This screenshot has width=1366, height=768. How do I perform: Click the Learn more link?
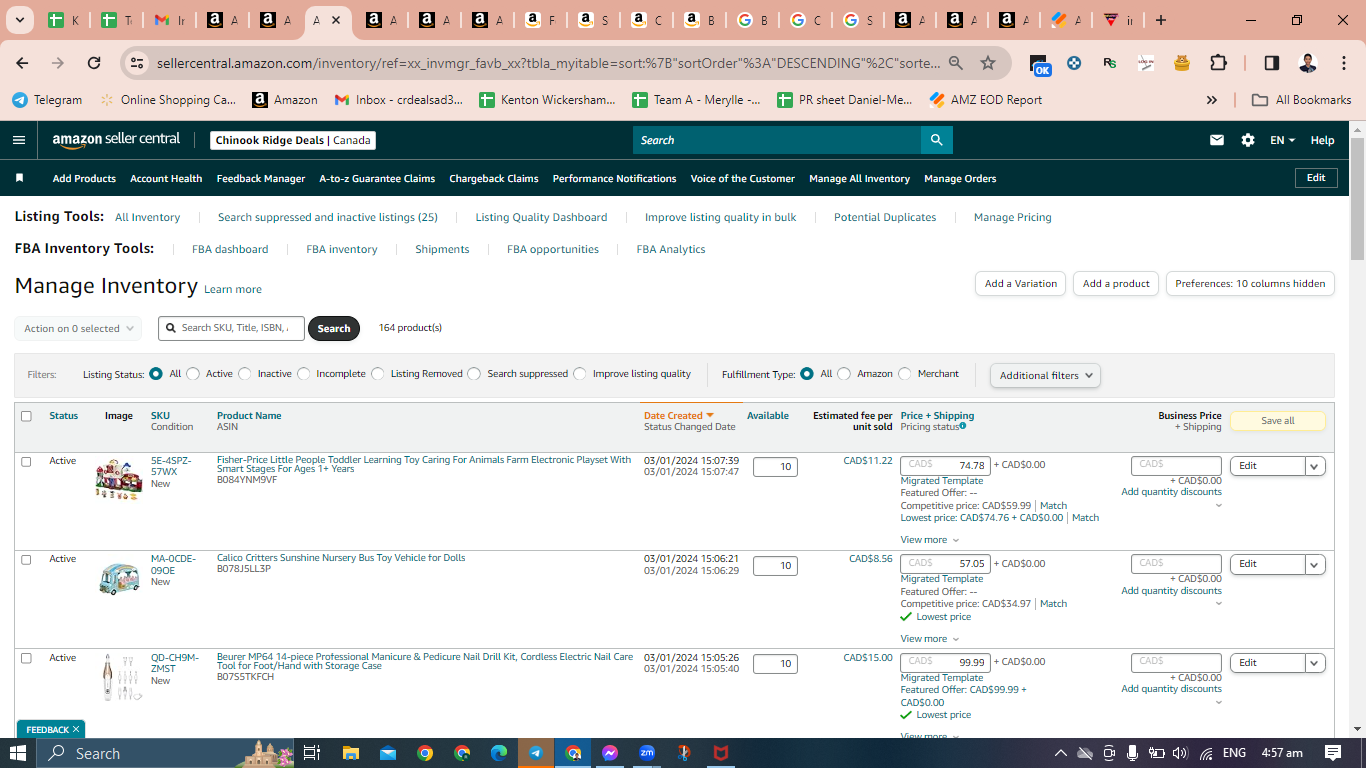point(233,289)
